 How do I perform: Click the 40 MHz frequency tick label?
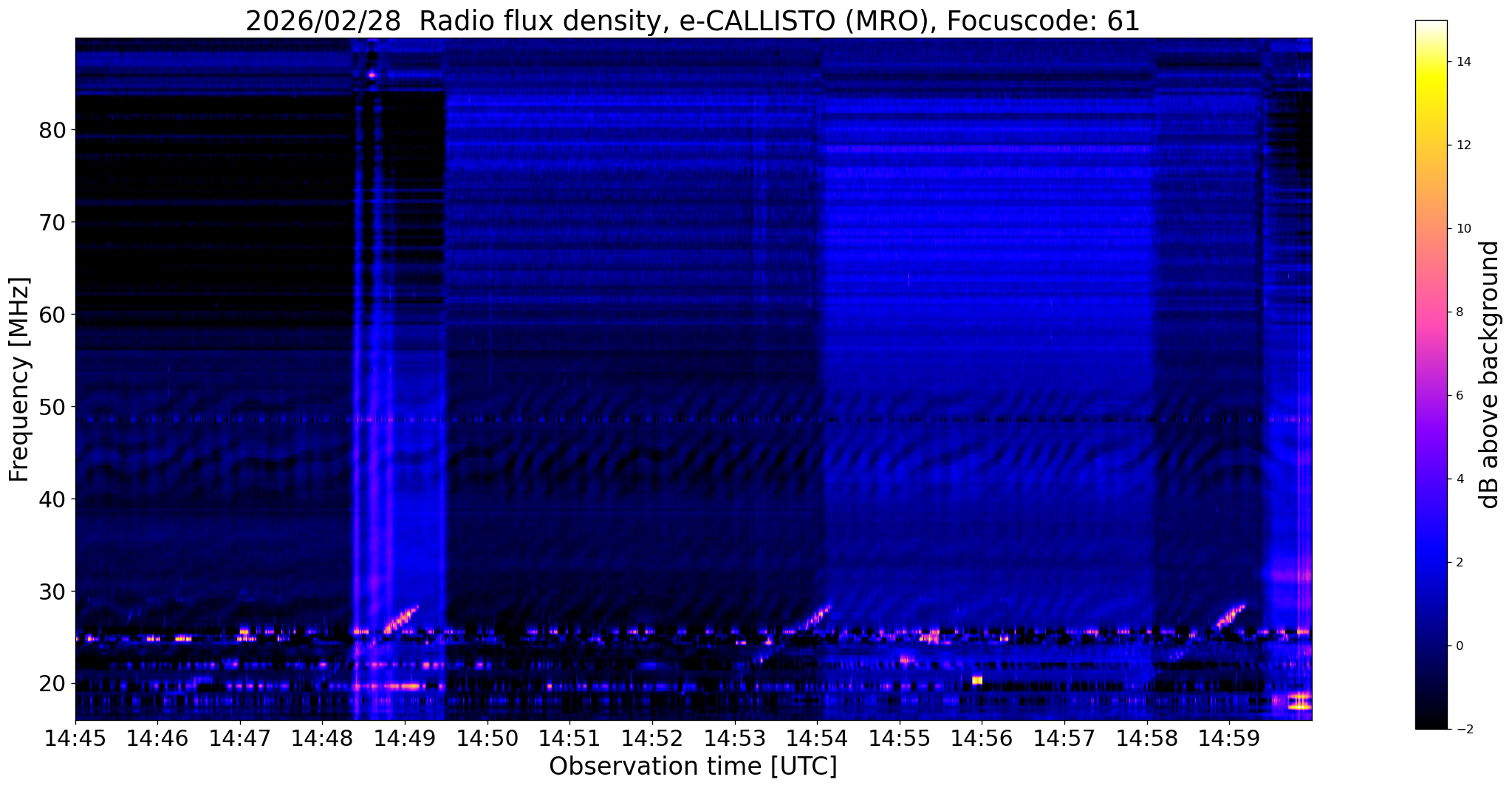52,499
